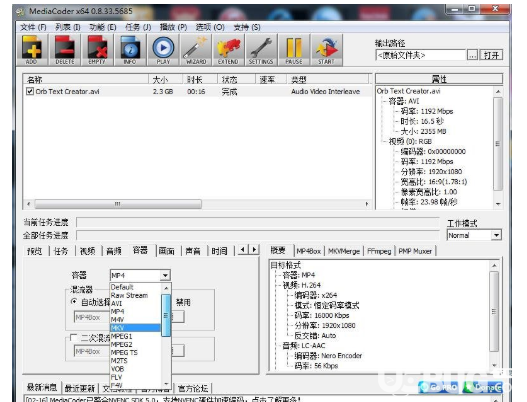
Task: Switch to the 音频 tab
Action: pos(114,251)
